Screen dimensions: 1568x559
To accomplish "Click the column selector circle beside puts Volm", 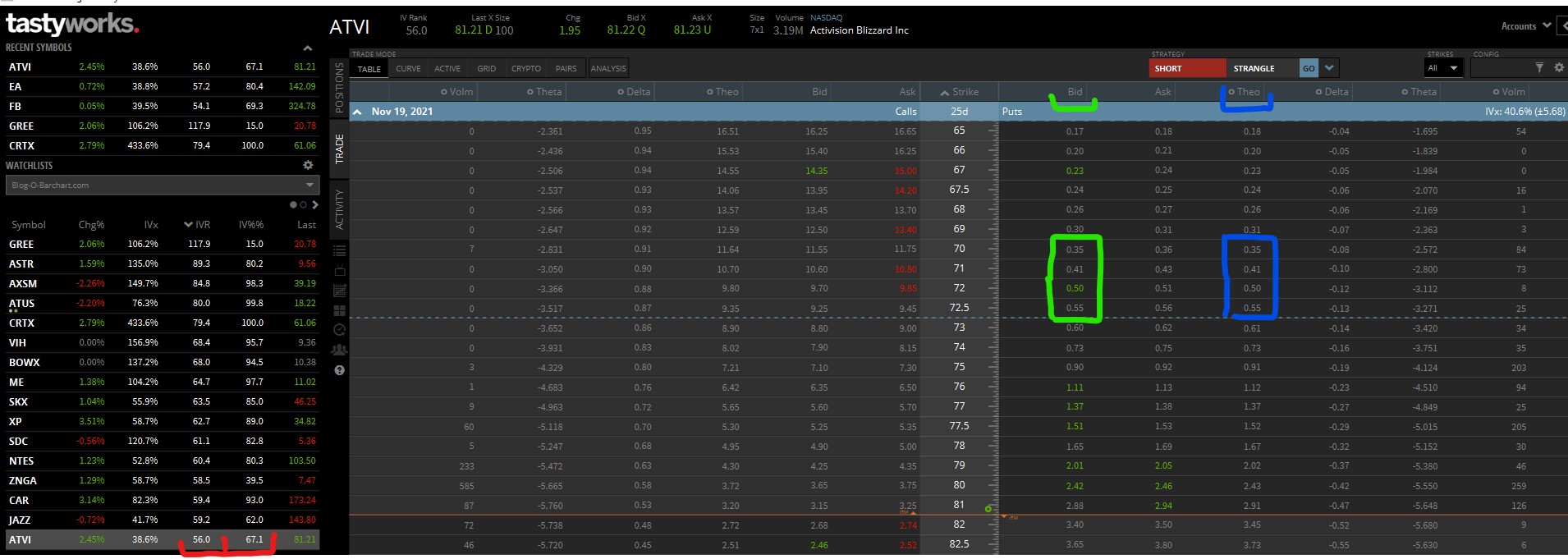I will point(1496,92).
